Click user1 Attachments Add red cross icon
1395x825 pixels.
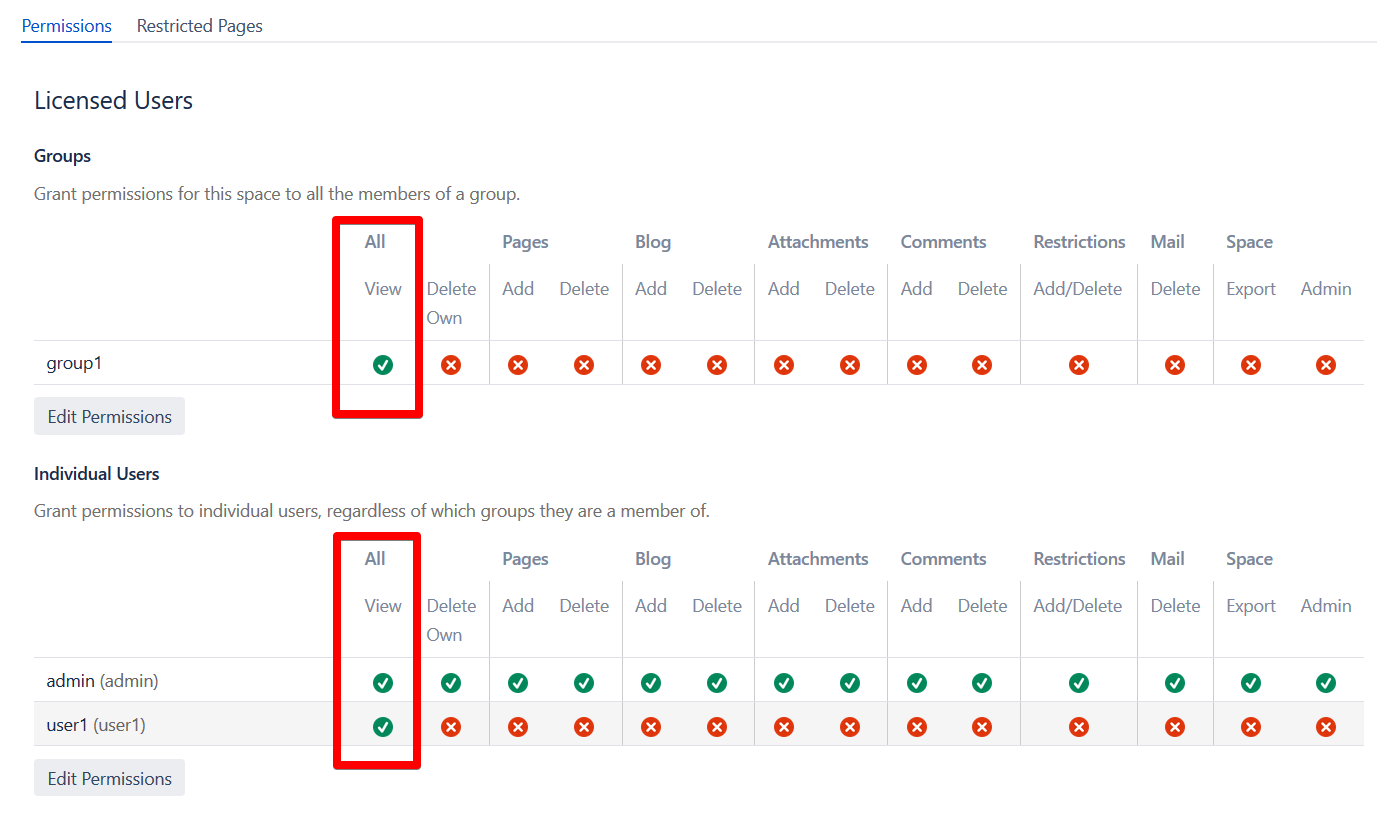point(784,727)
